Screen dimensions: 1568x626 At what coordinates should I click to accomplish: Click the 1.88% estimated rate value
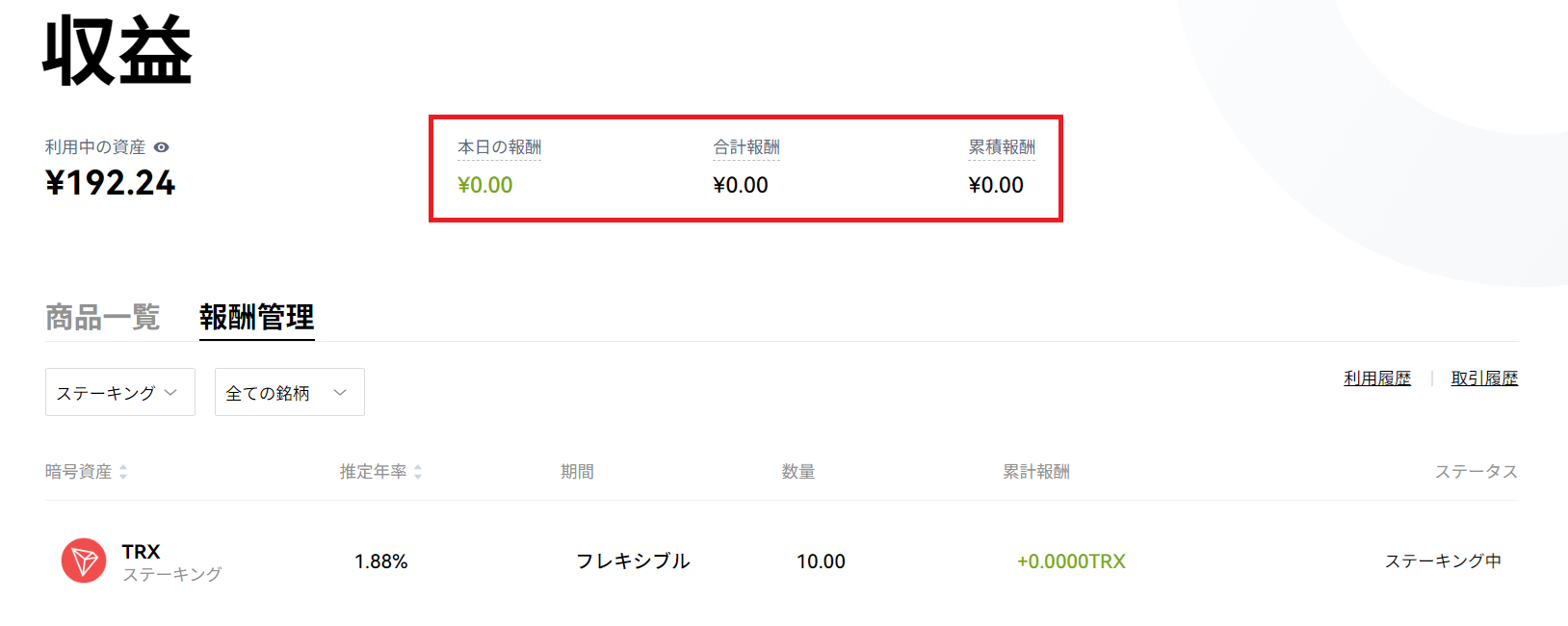click(x=381, y=561)
